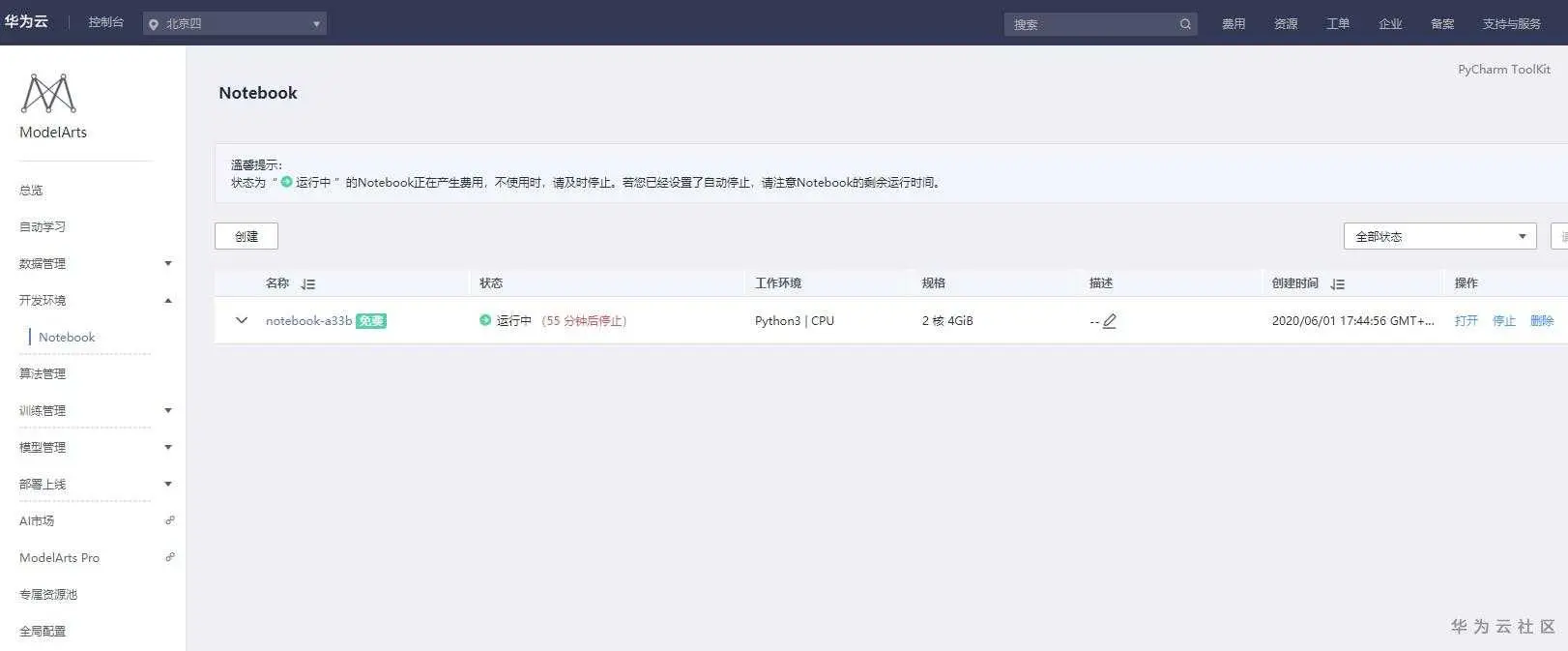
Task: Expand the 模型管理 sidebar section
Action: [x=168, y=447]
